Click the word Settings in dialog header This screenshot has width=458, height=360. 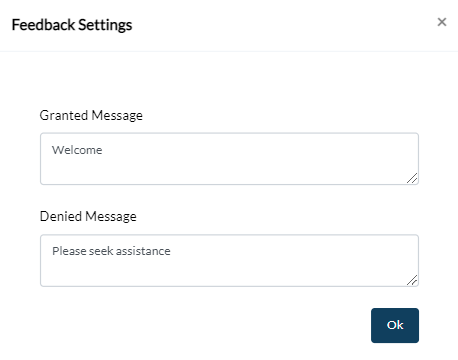click(x=105, y=26)
